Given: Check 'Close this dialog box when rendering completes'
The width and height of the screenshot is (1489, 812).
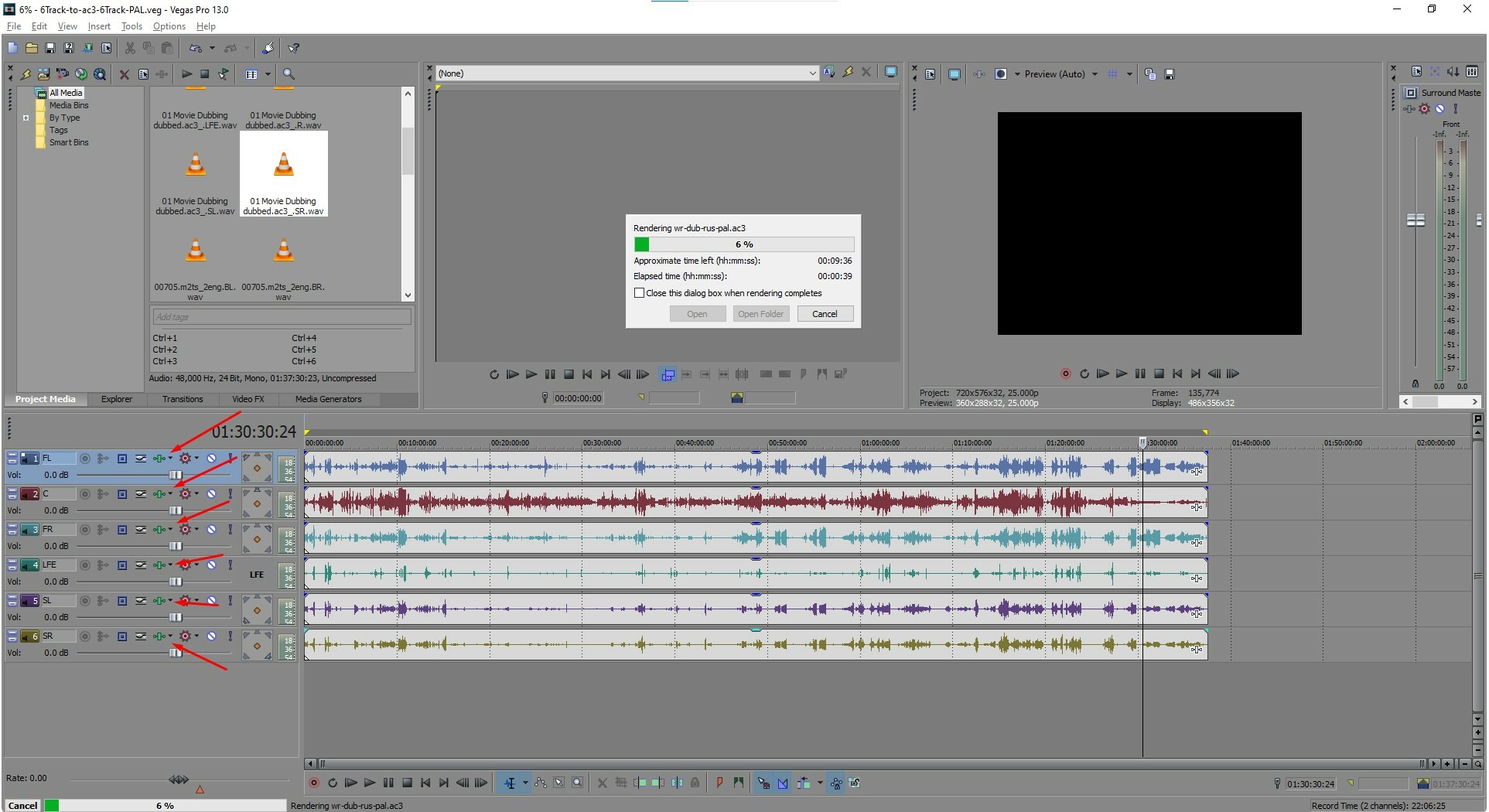Looking at the screenshot, I should coord(639,293).
